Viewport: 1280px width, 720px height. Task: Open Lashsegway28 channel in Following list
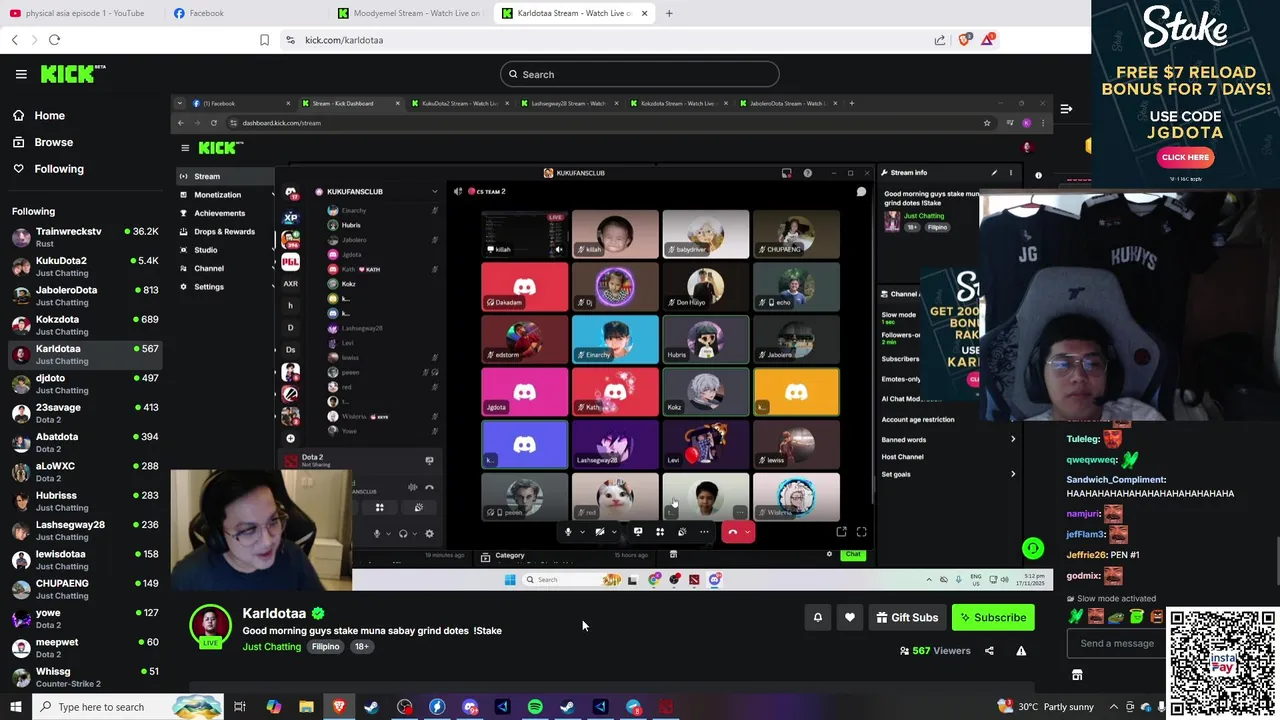tap(85, 530)
